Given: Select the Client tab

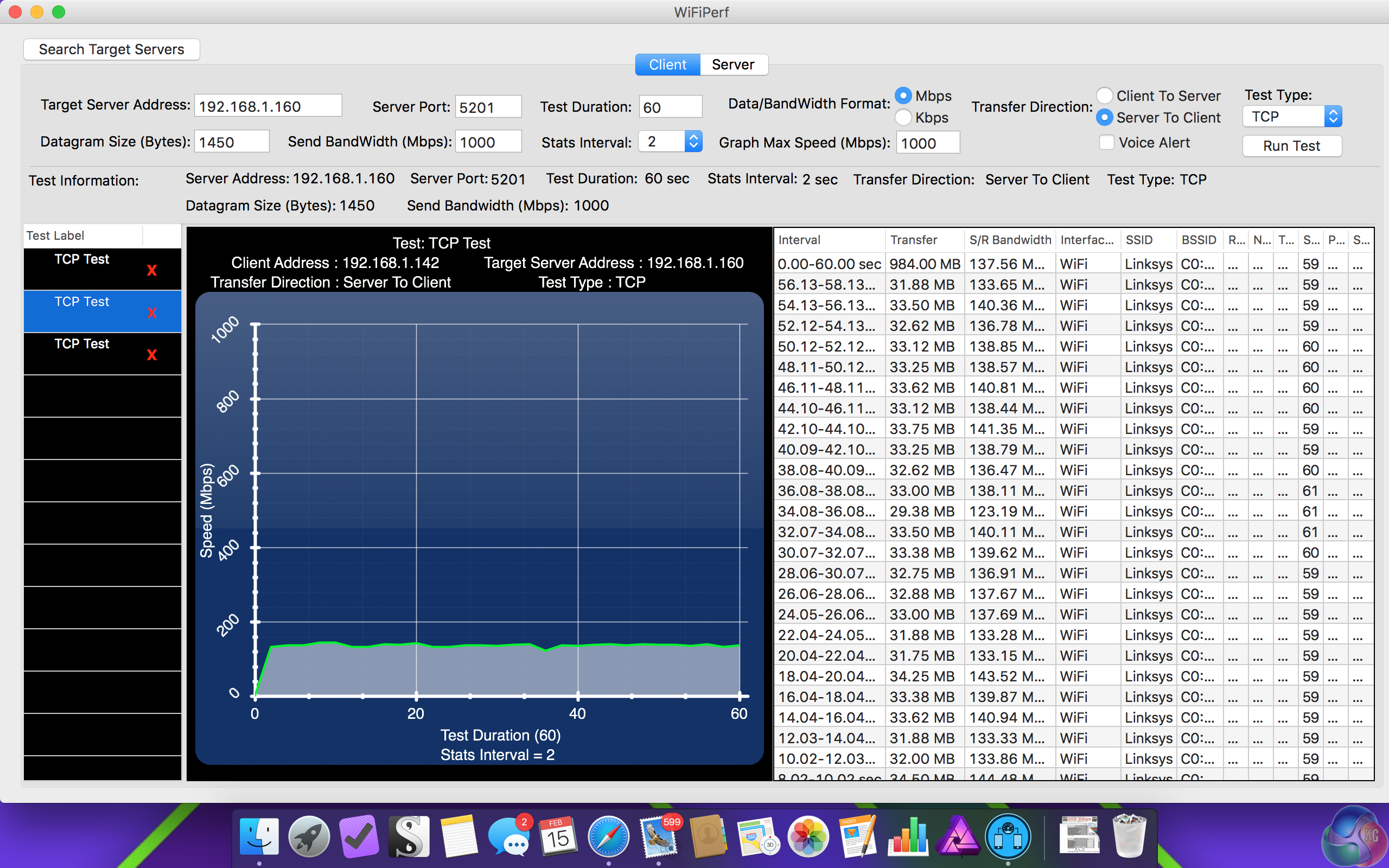Looking at the screenshot, I should tap(667, 65).
